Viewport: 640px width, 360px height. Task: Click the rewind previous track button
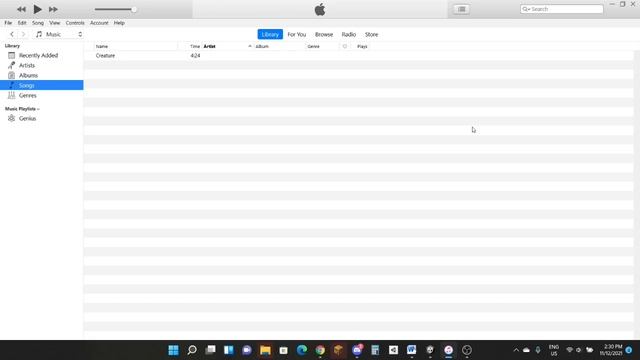pos(21,9)
